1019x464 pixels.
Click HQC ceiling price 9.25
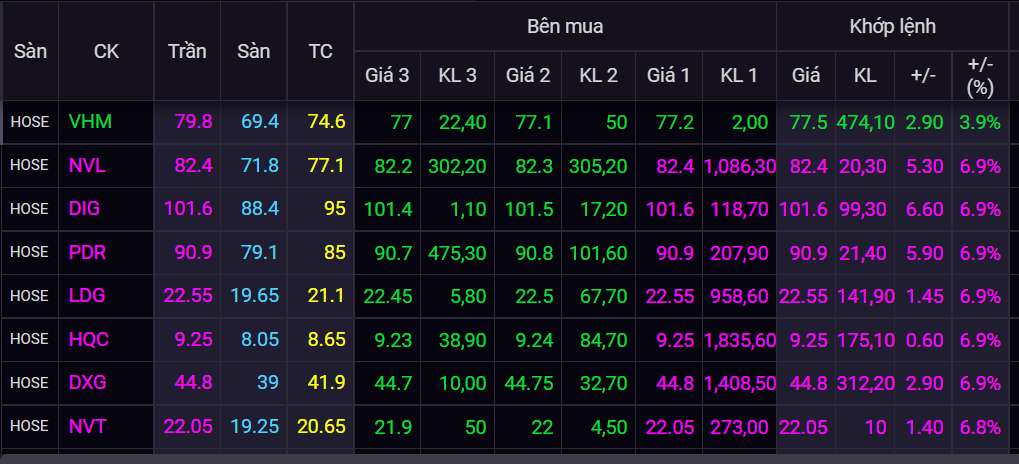[194, 339]
